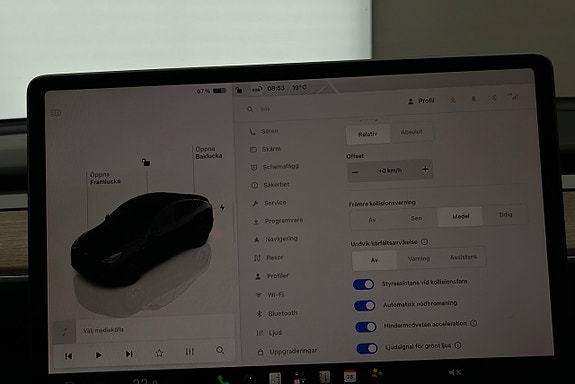Click the Bluetooth icon in top bar
This screenshot has height=384, width=575.
click(494, 98)
